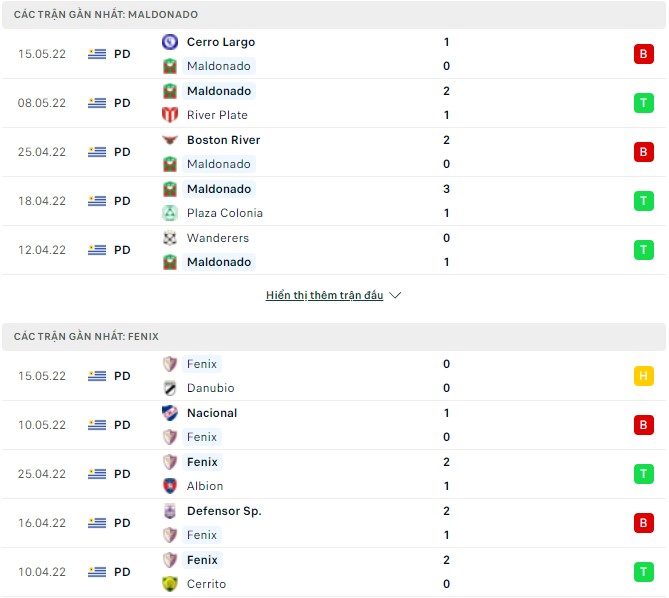Click red B badge for Cerro Largo match
This screenshot has height=598, width=669.
click(x=643, y=54)
